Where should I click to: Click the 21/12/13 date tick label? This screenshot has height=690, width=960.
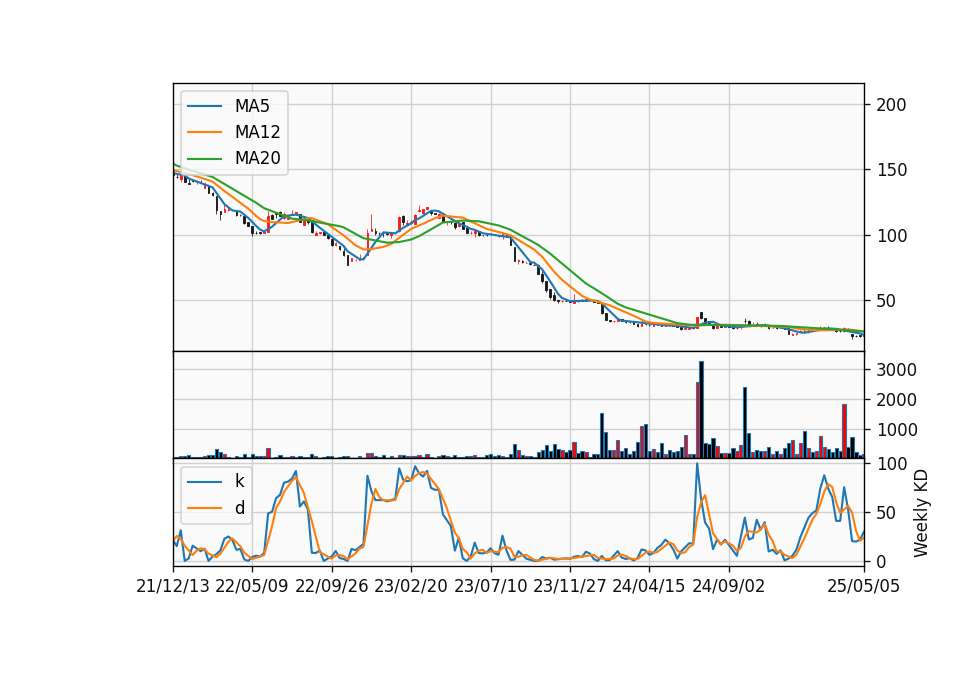[173, 587]
